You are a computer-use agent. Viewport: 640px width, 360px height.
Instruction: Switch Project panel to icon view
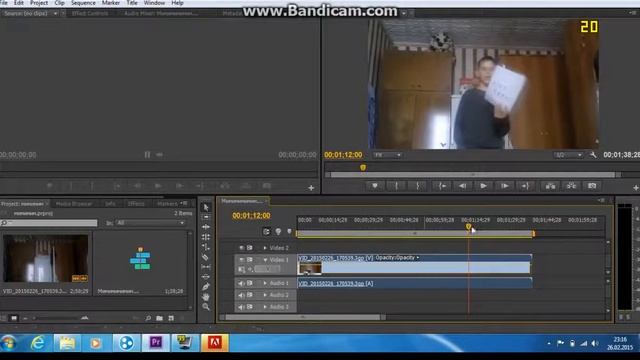click(x=14, y=318)
